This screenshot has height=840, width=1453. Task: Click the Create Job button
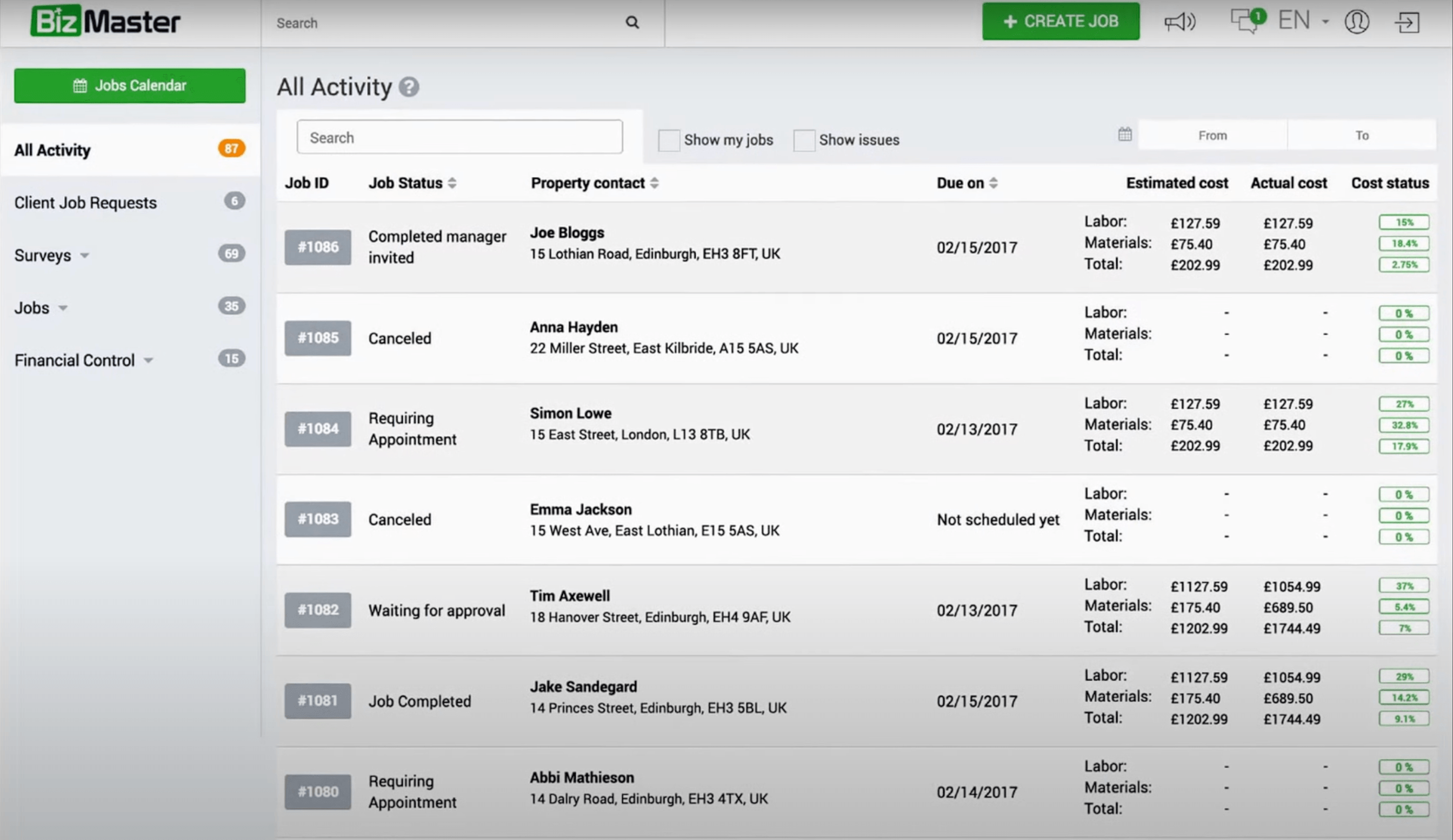point(1061,21)
